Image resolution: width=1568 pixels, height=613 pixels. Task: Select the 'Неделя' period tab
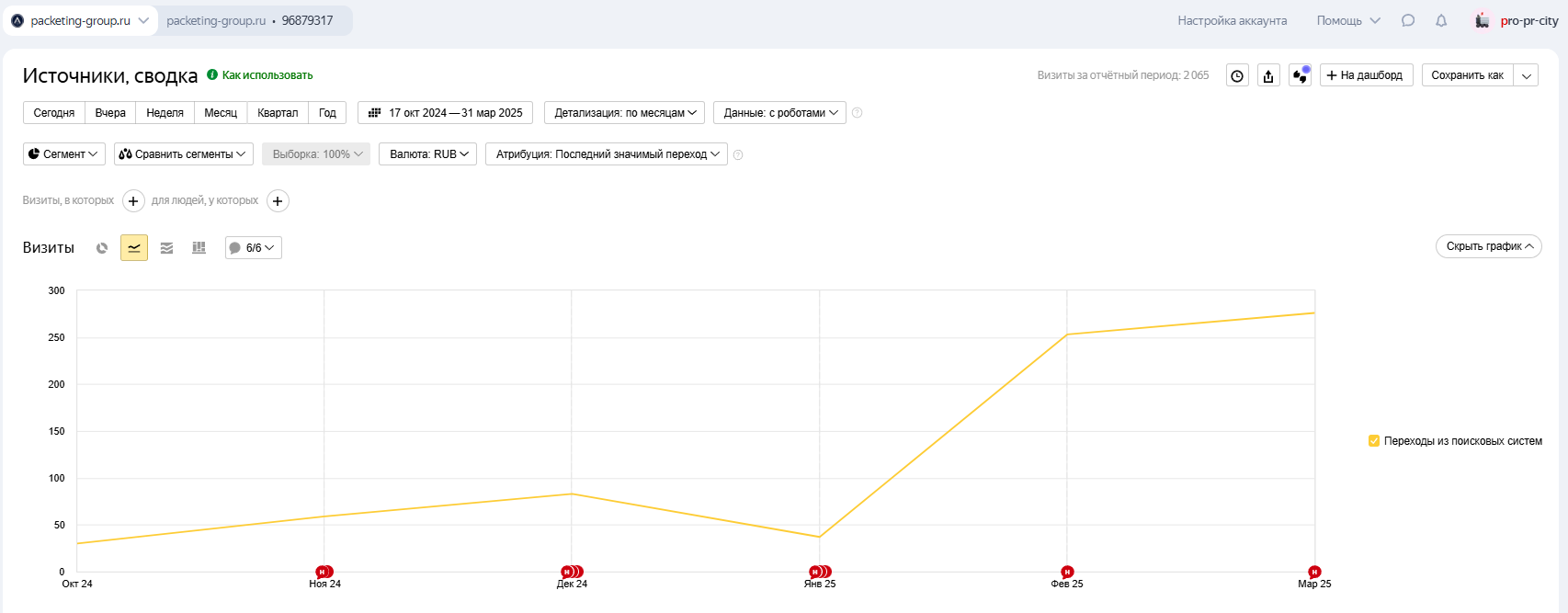point(165,113)
